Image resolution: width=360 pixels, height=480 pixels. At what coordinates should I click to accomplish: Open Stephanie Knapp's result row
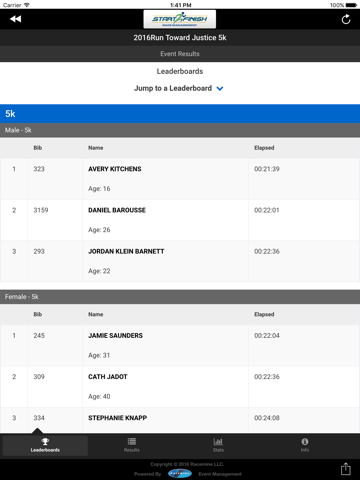tap(180, 420)
